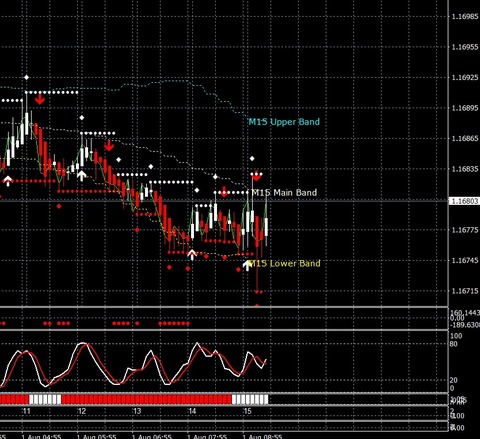480x439 pixels.
Task: Click the M15 Upper Band label
Action: tap(284, 122)
